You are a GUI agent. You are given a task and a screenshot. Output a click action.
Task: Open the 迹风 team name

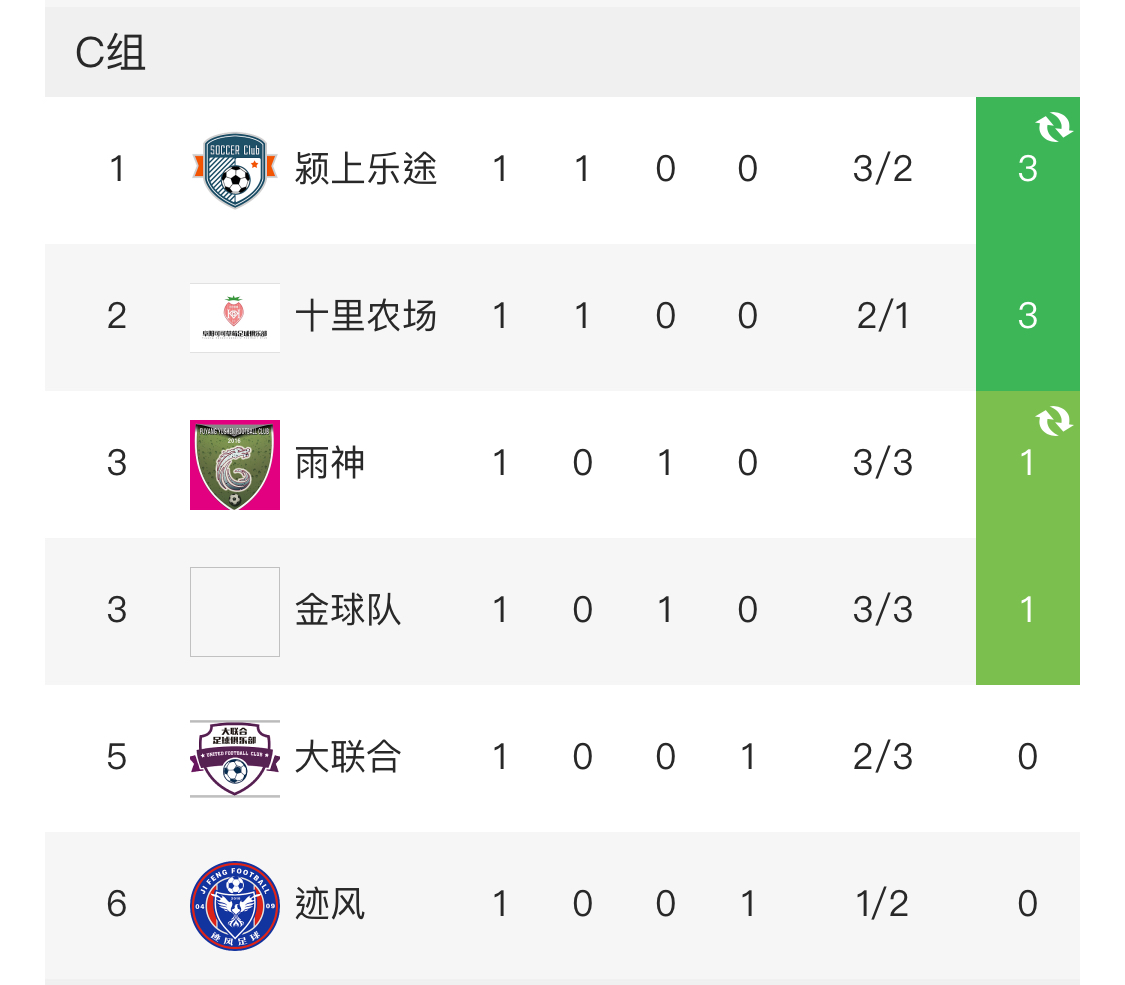pos(330,904)
